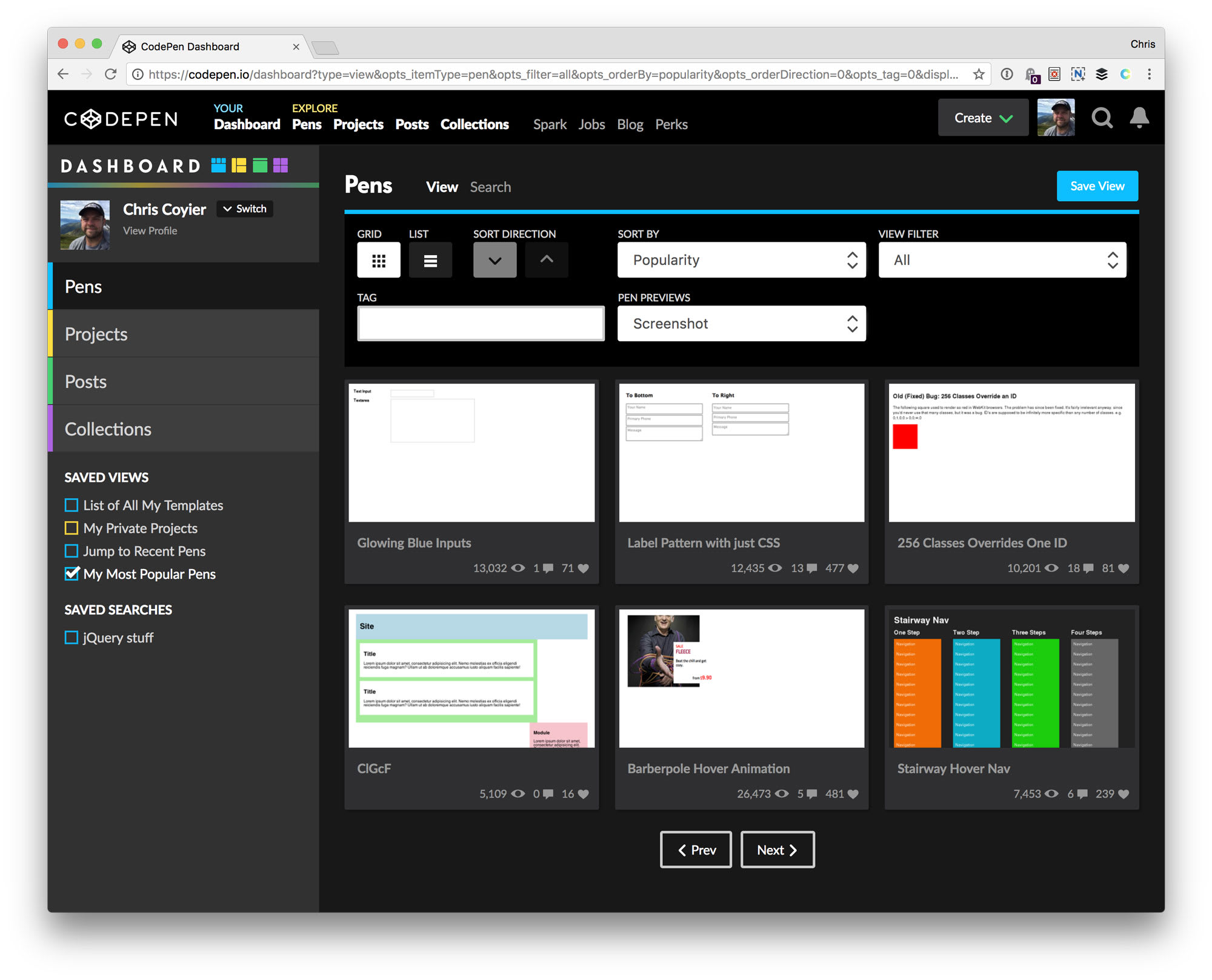Open the View Filter dropdown
This screenshot has height=980, width=1212.
(1002, 261)
